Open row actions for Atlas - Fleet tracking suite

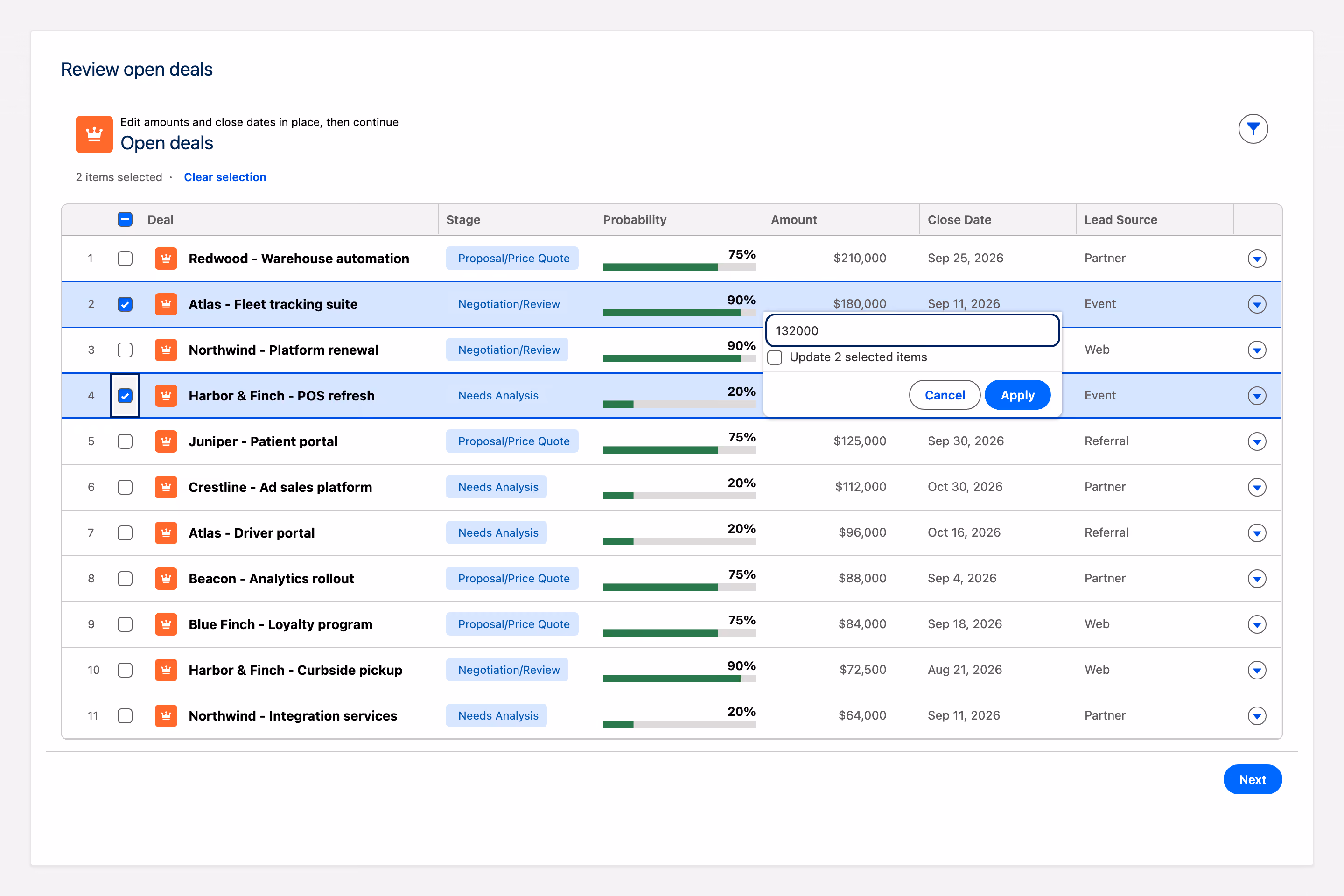(x=1257, y=304)
